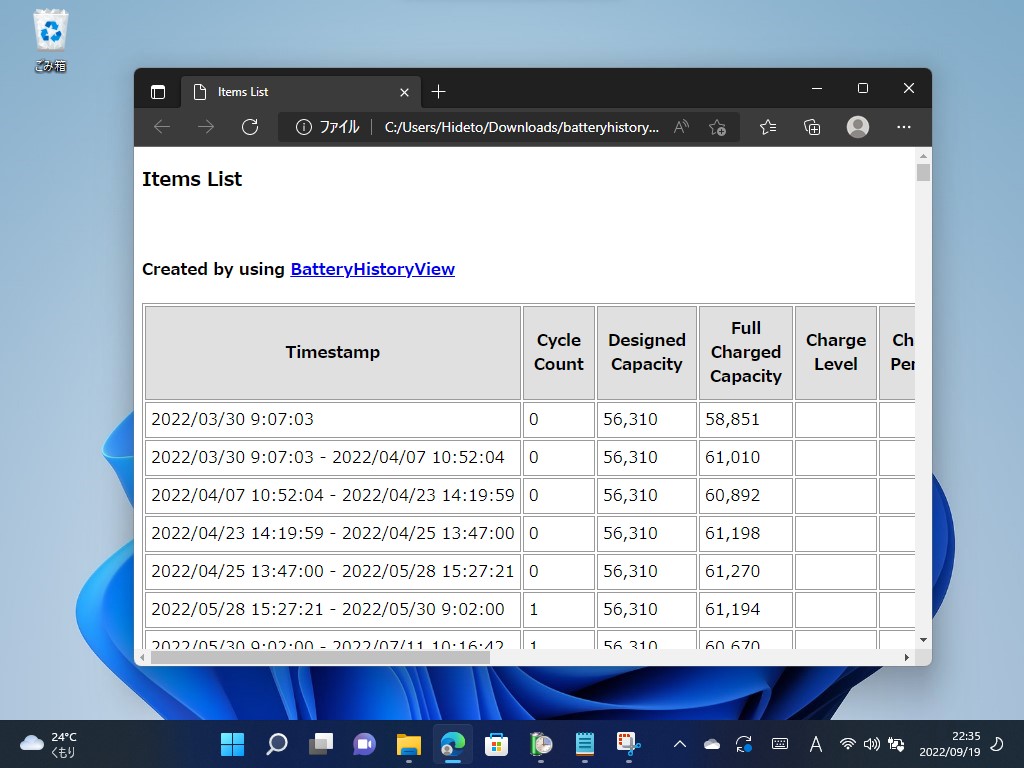Click the Designed Capacity column header

click(x=647, y=352)
